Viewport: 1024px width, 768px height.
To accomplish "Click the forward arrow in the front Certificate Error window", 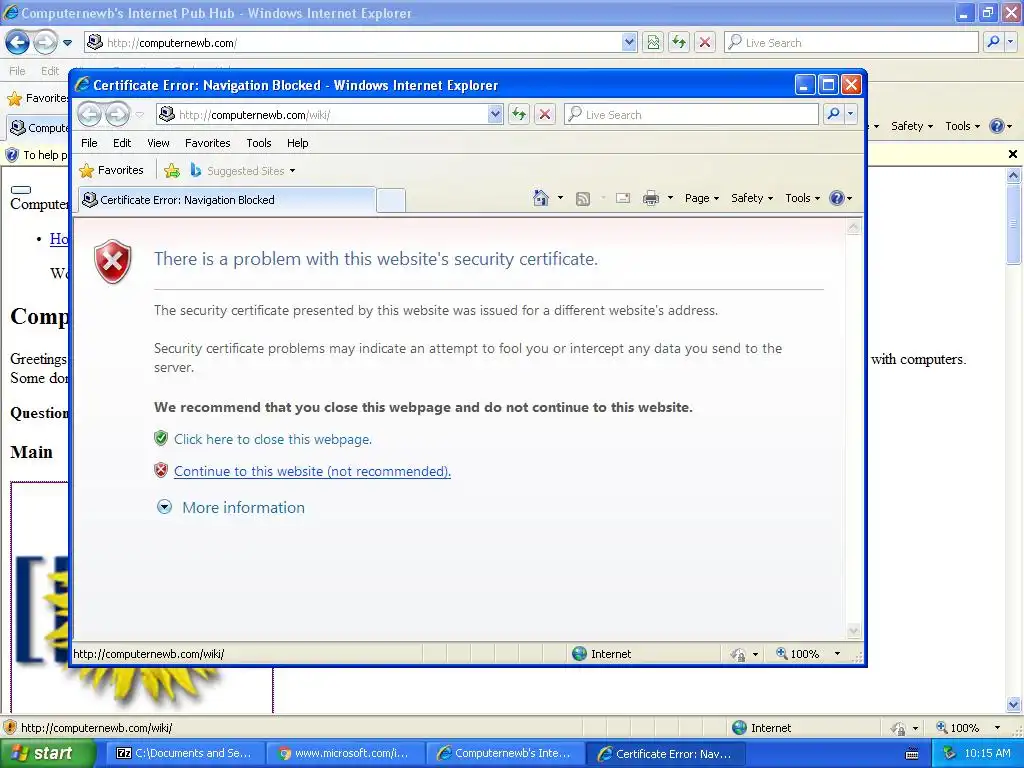I will [x=118, y=114].
